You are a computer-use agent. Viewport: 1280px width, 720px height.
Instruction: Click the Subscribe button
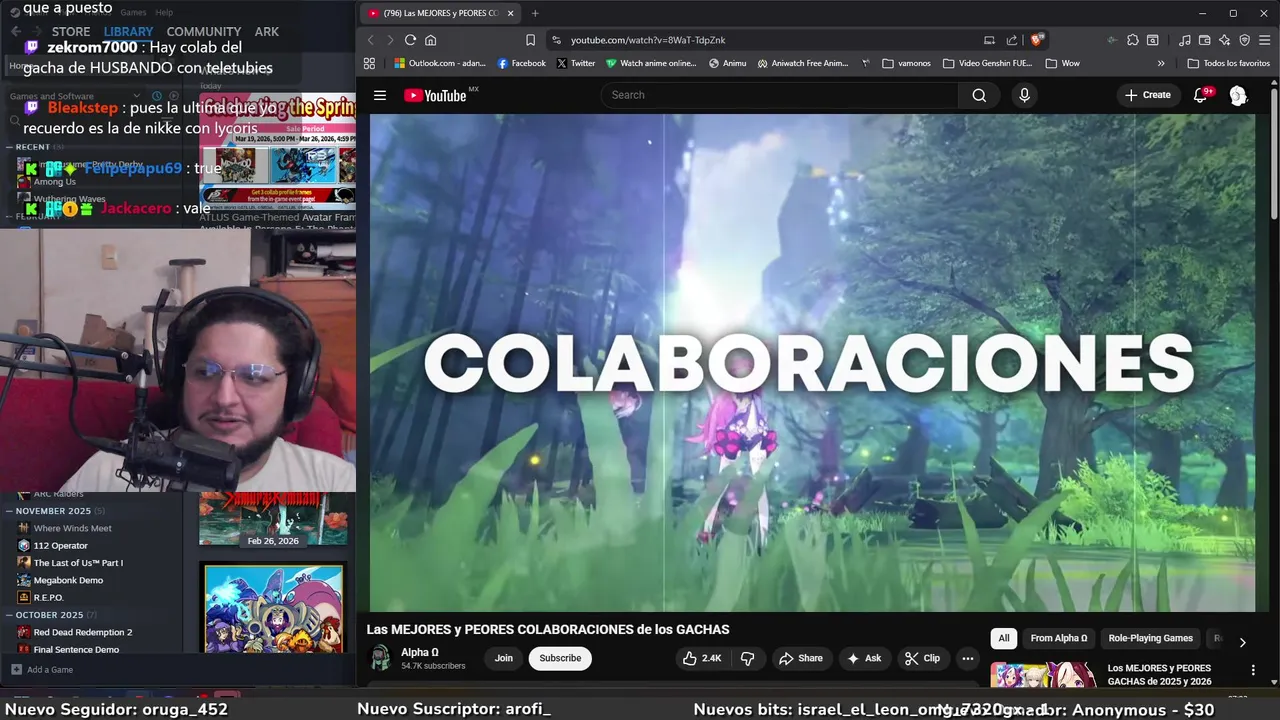coord(560,658)
